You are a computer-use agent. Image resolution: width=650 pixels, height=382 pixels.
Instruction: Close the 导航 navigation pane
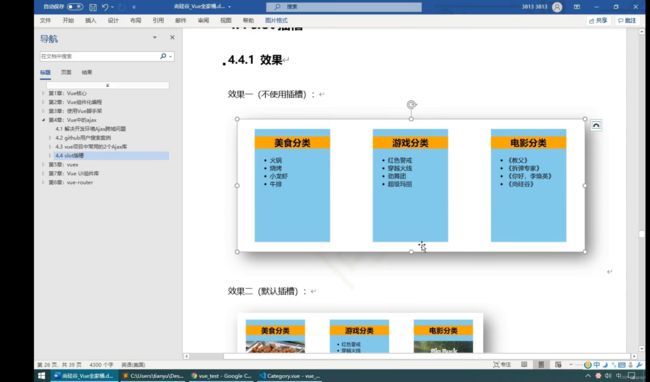[172, 37]
